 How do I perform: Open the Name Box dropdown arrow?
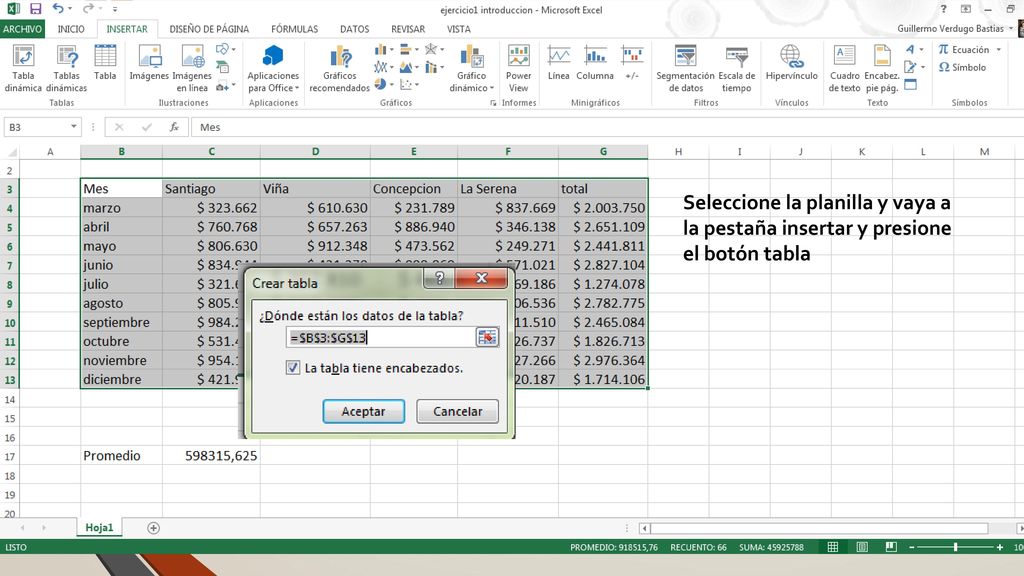point(73,127)
